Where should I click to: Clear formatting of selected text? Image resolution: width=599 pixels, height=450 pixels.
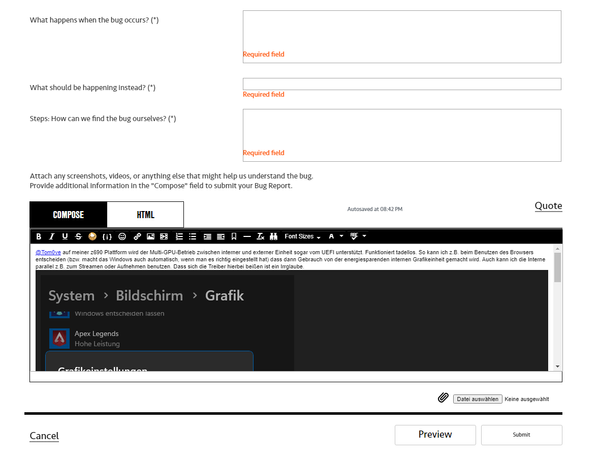coord(260,236)
